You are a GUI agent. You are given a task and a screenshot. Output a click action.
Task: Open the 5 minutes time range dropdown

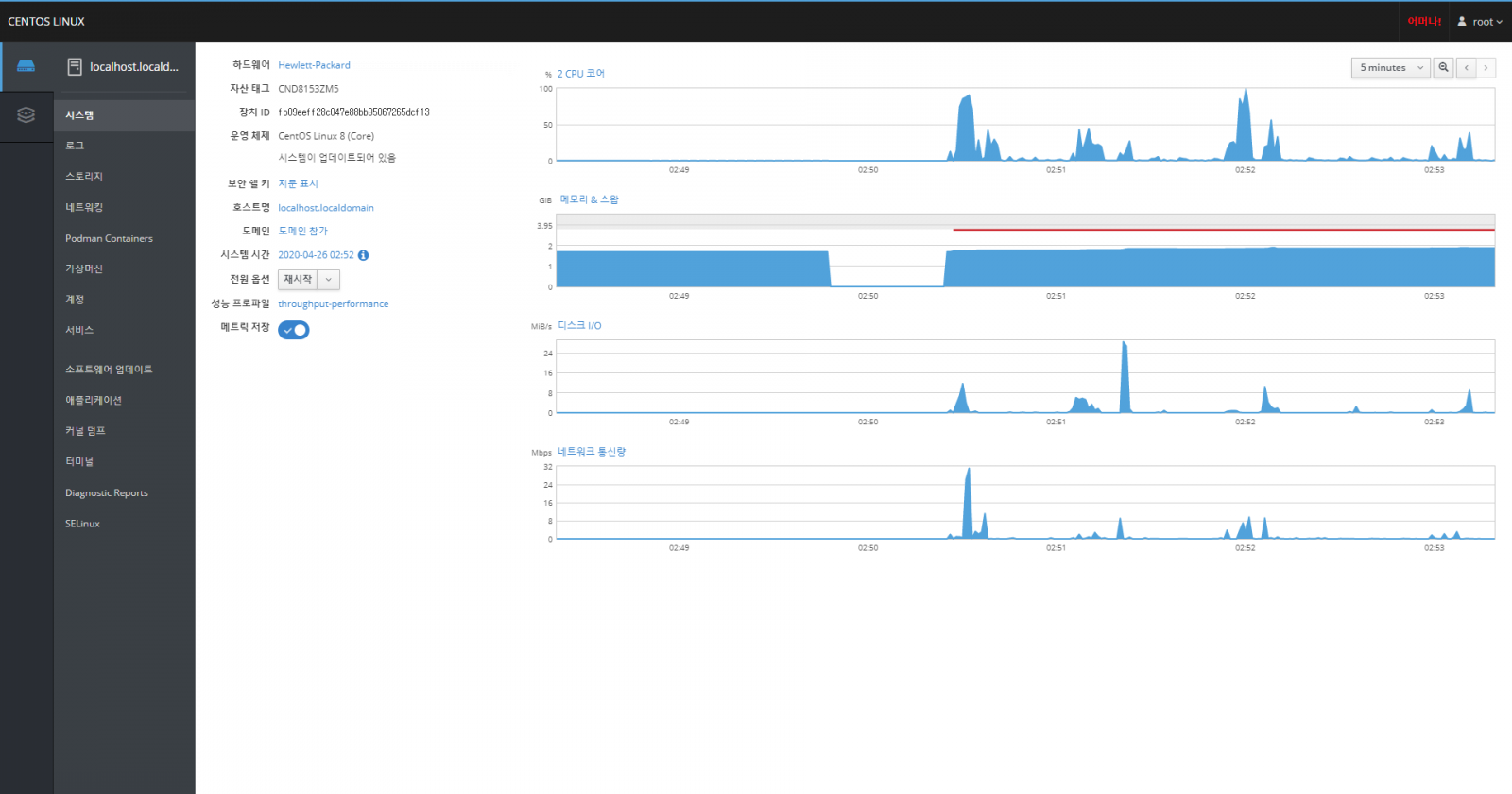point(1390,68)
